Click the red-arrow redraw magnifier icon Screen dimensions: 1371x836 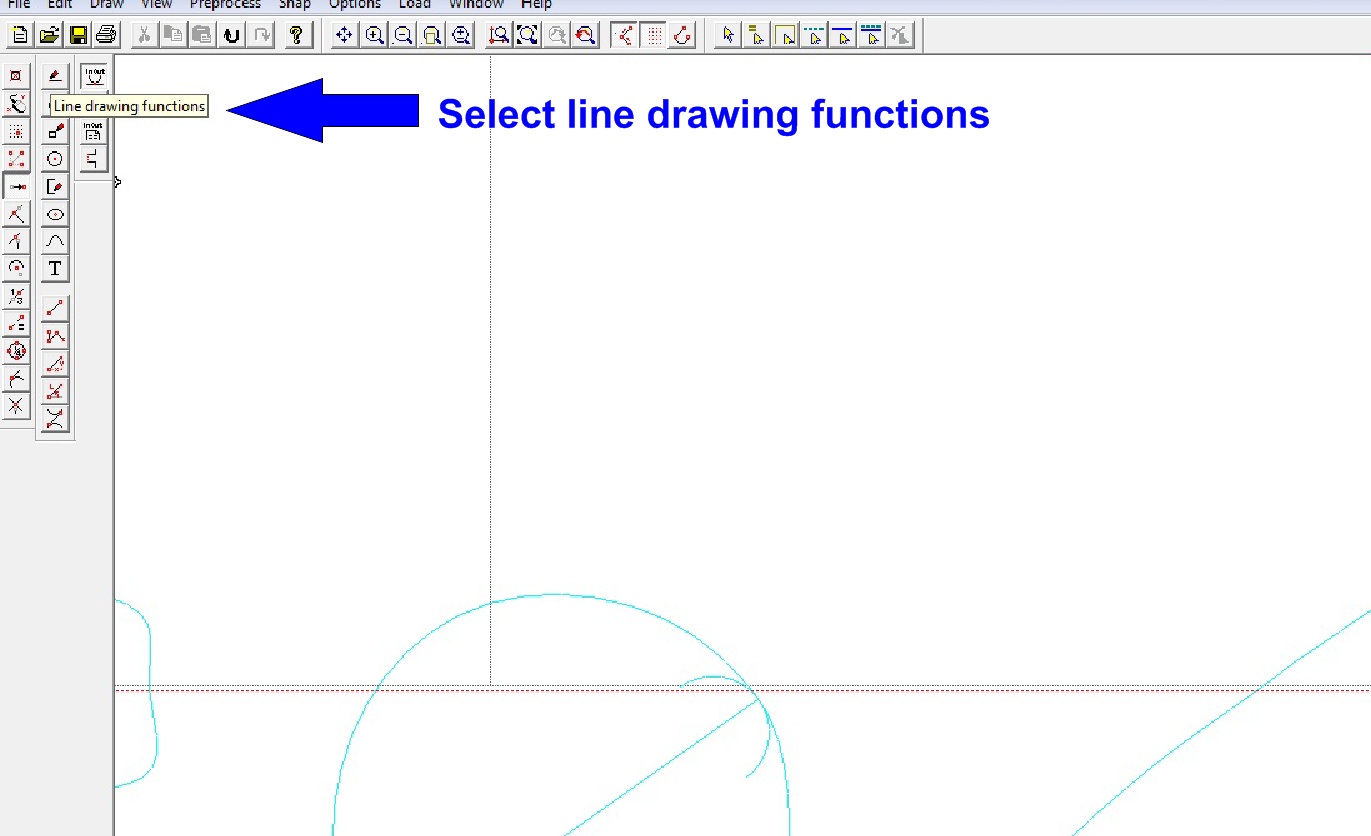(x=585, y=36)
